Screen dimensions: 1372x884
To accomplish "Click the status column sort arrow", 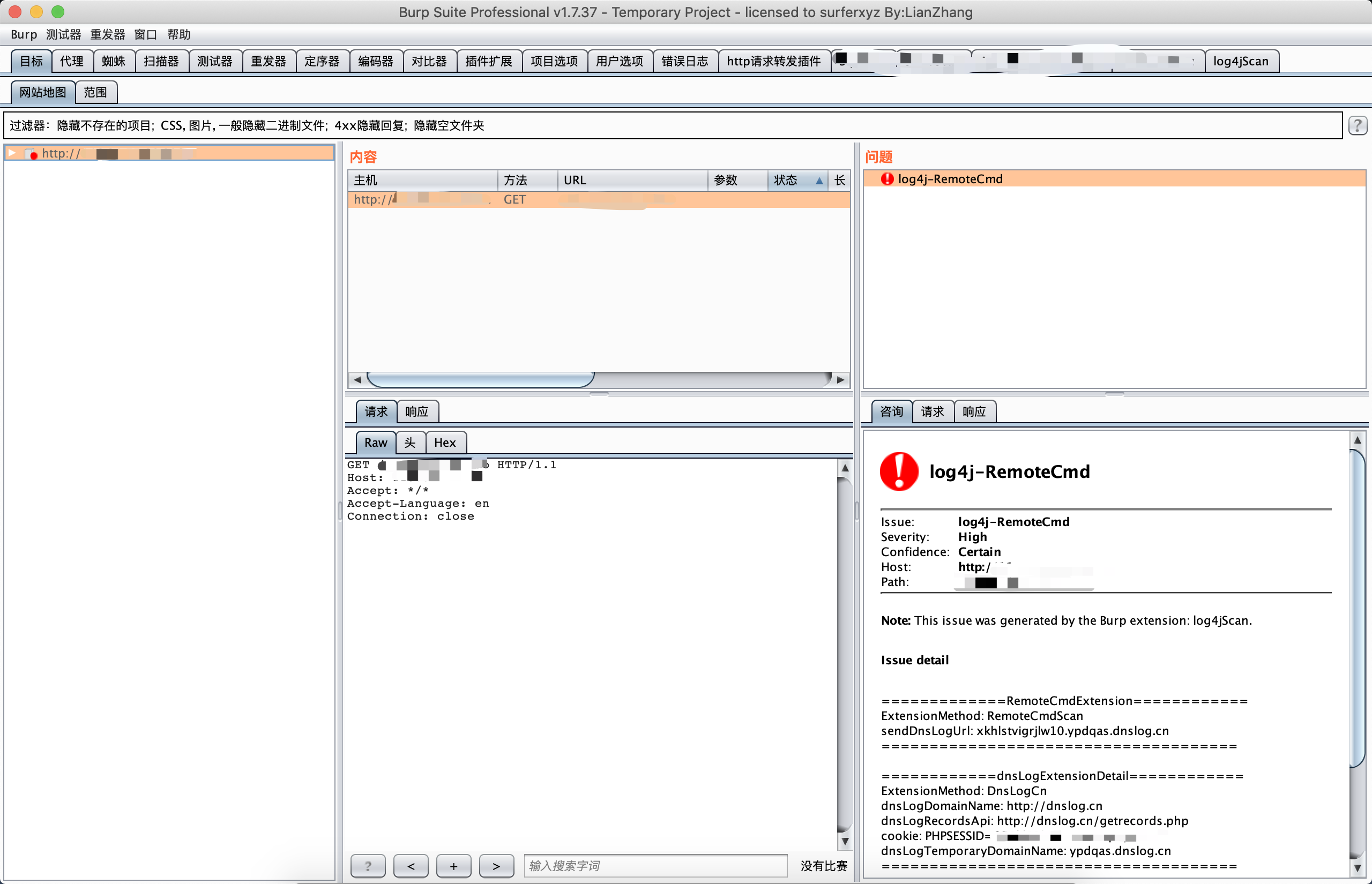I will 819,181.
